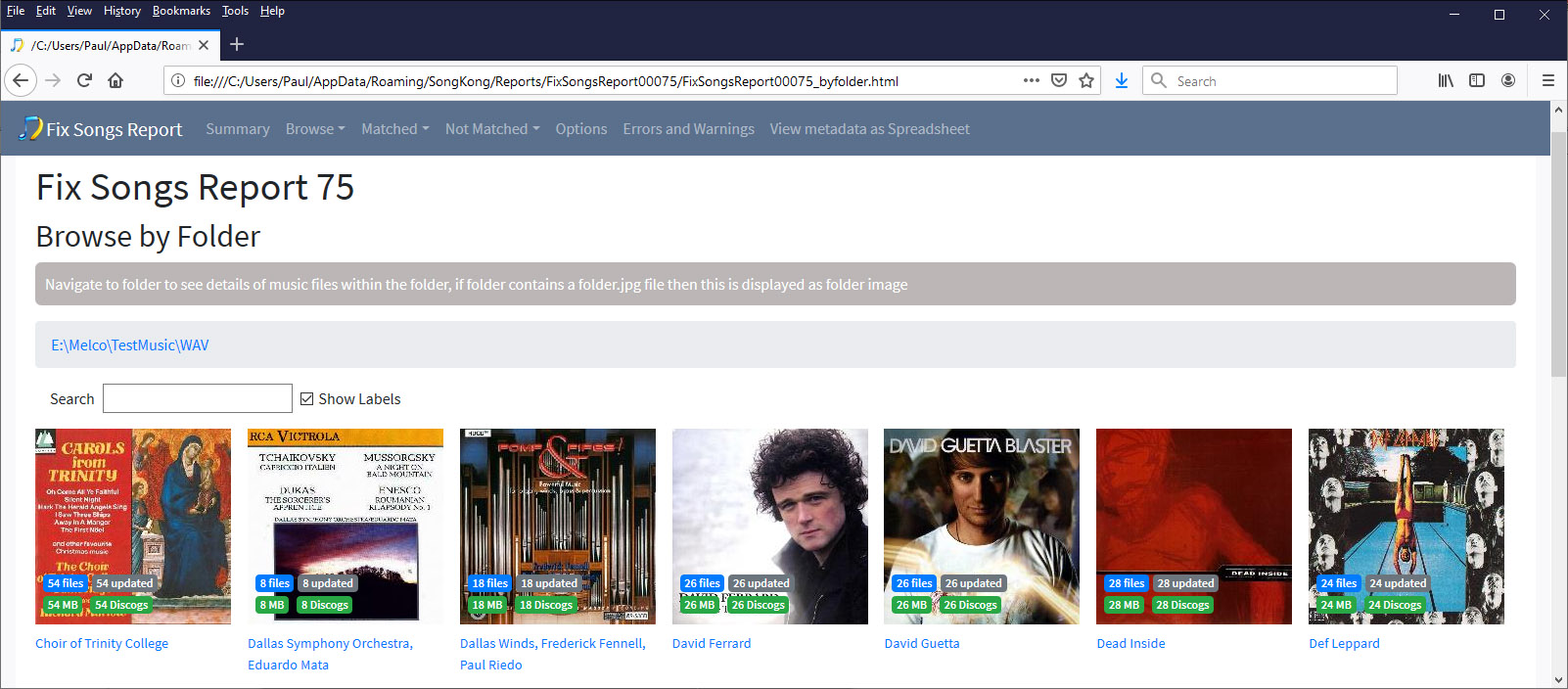Image resolution: width=1568 pixels, height=689 pixels.
Task: Reload the current page
Action: coord(84,81)
